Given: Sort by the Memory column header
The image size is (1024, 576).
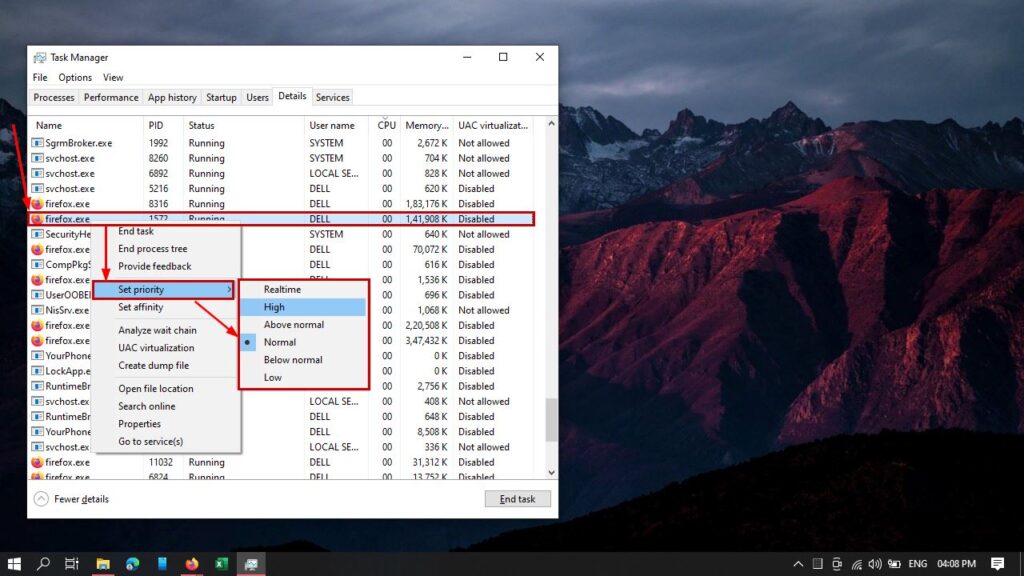Looking at the screenshot, I should click(426, 125).
